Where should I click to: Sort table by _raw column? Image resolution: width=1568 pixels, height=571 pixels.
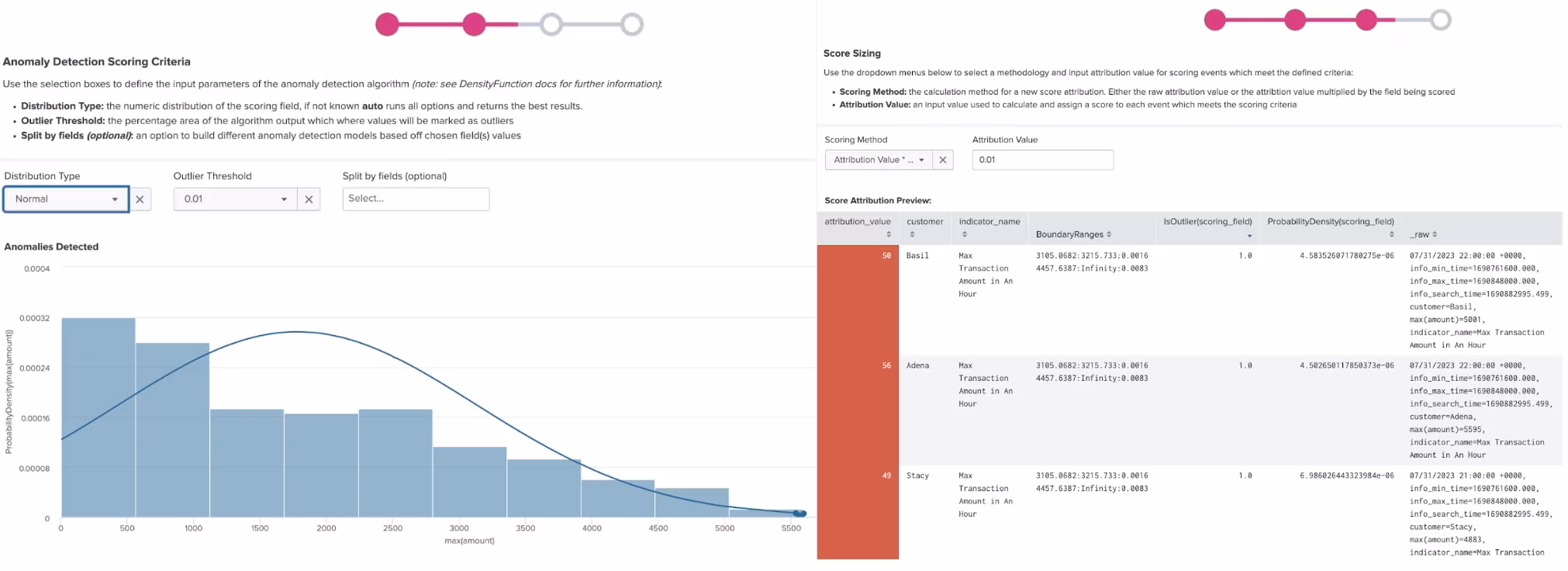pos(1435,234)
